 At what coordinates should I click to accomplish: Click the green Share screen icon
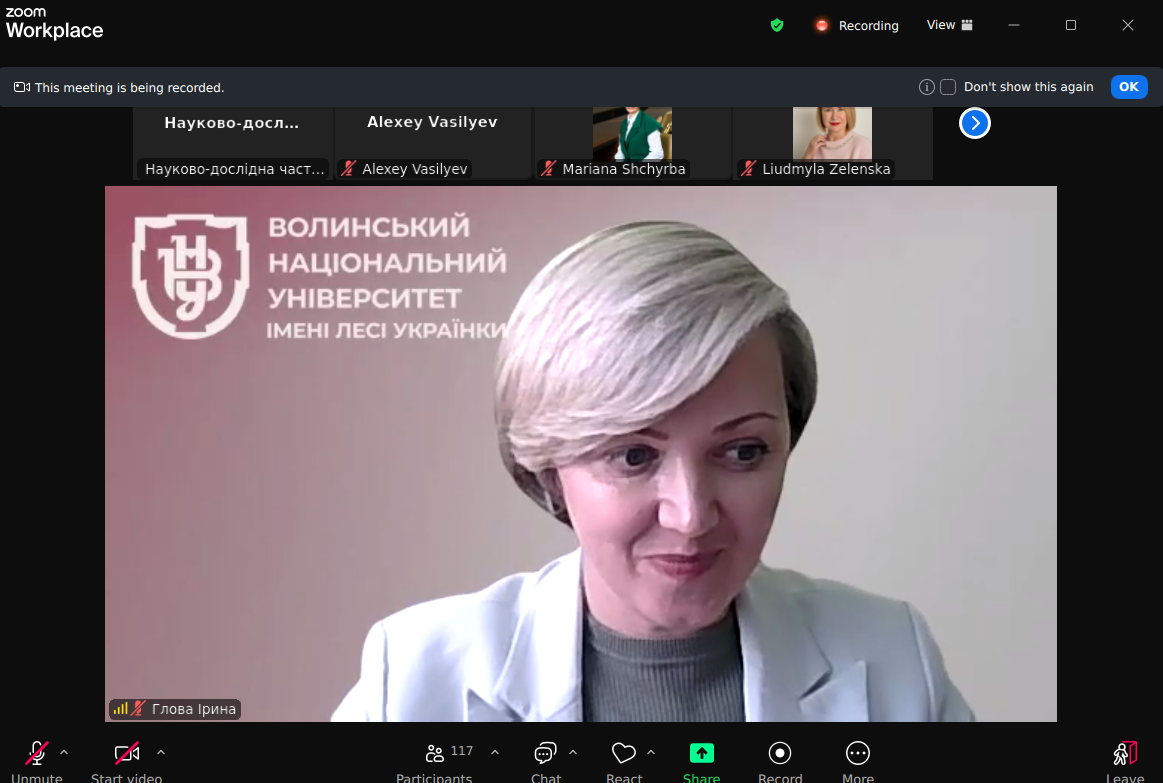tap(701, 754)
